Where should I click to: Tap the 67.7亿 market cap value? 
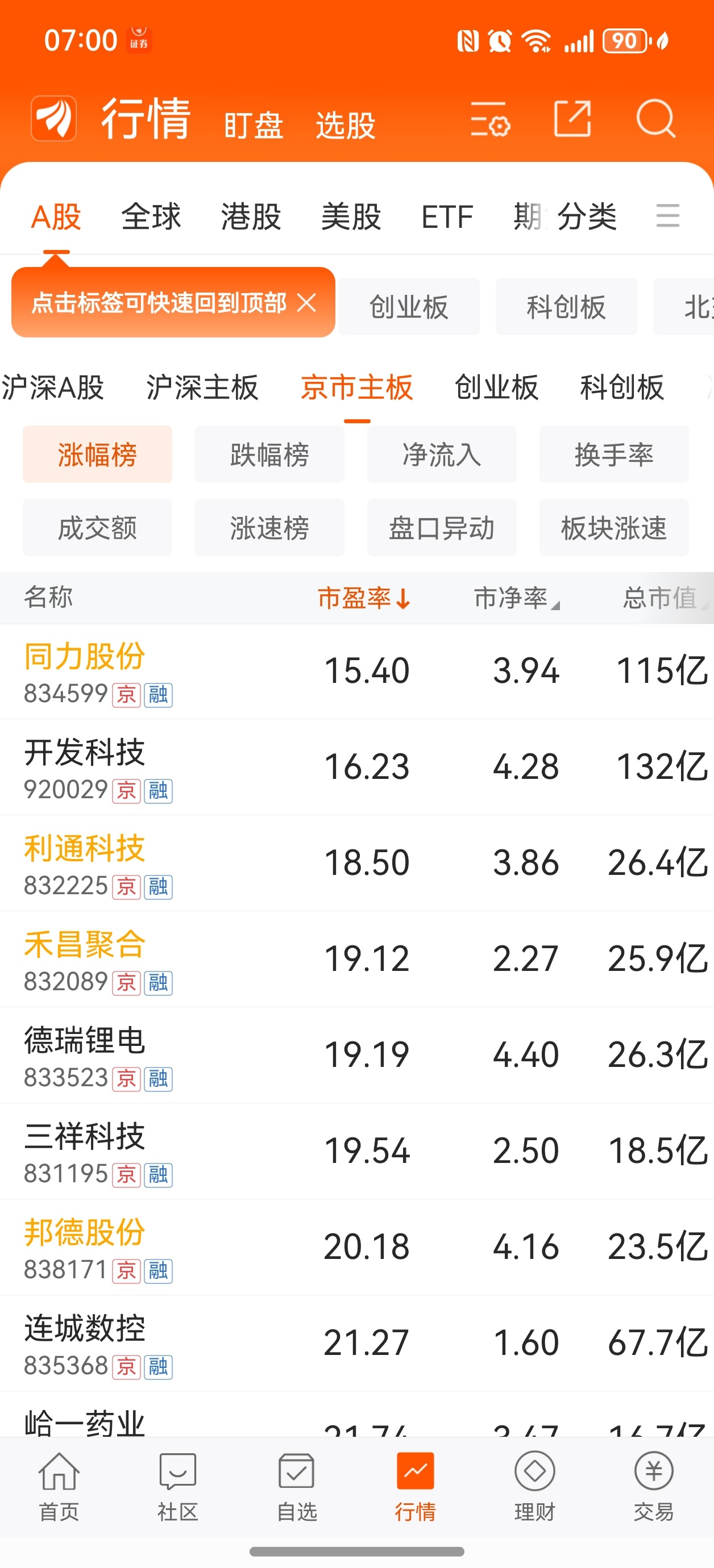(x=658, y=1342)
